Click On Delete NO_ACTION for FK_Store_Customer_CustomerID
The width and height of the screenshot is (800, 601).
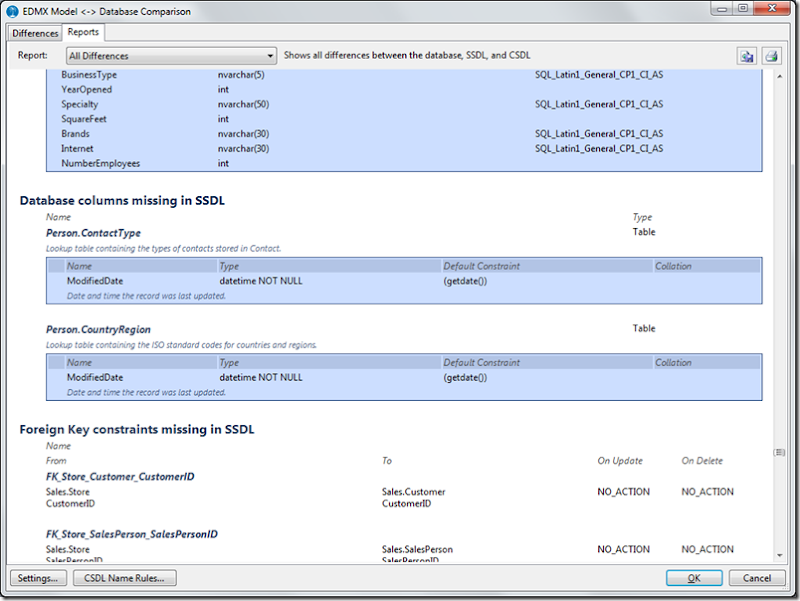point(707,492)
